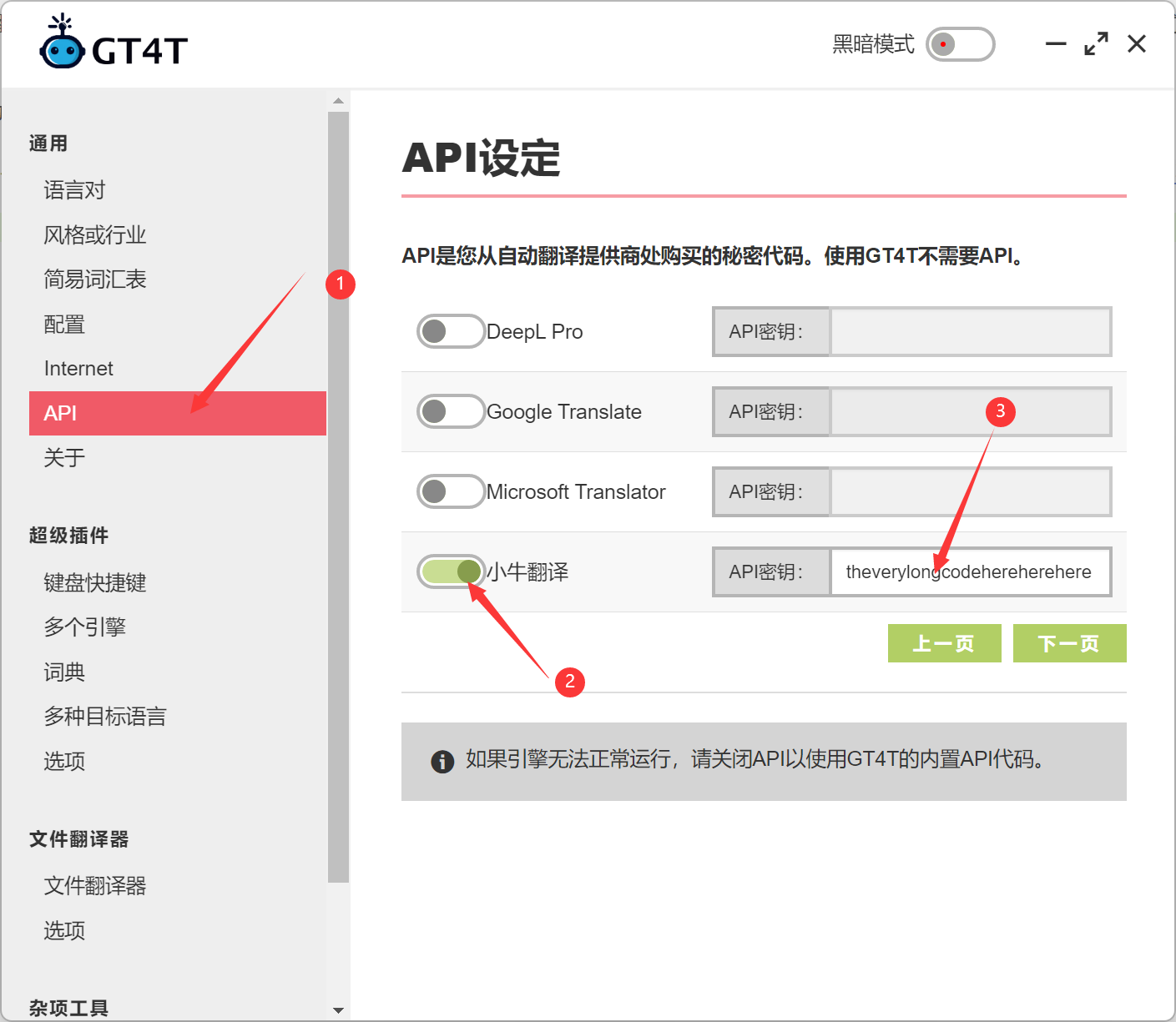Enable the DeepL Pro switch

450,331
